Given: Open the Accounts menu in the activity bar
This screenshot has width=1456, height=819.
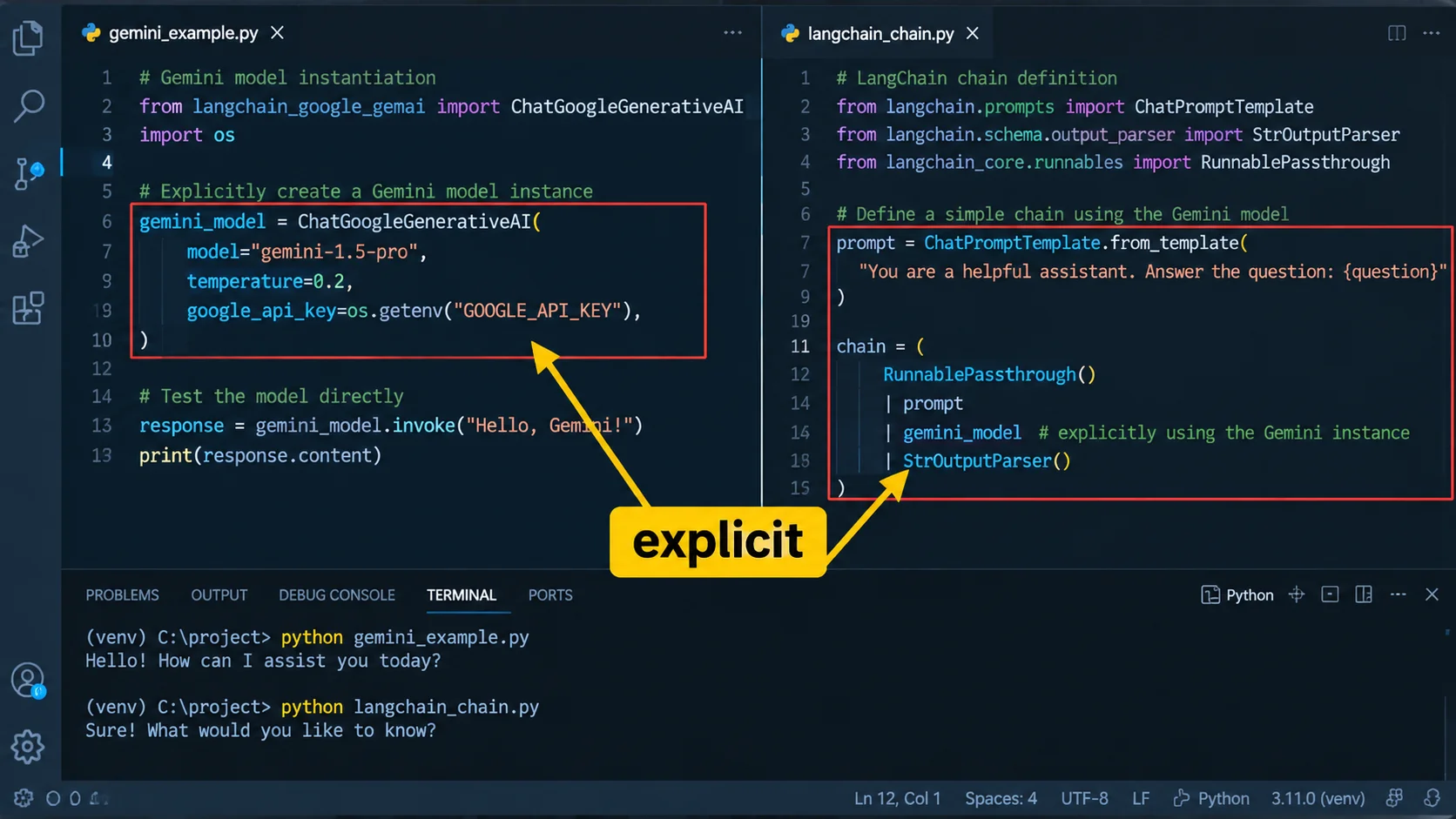Looking at the screenshot, I should [28, 681].
